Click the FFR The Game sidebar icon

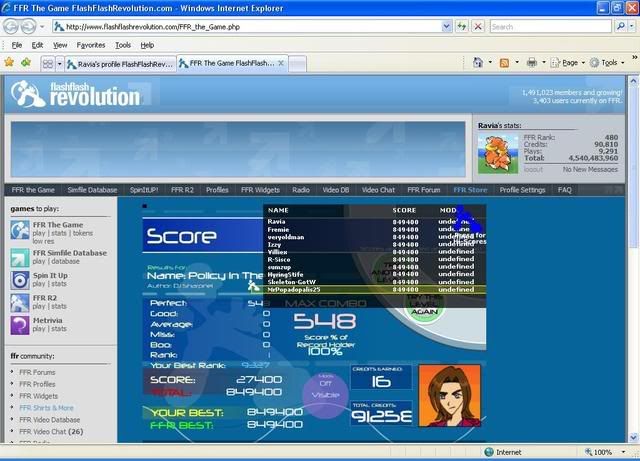pyautogui.click(x=19, y=230)
